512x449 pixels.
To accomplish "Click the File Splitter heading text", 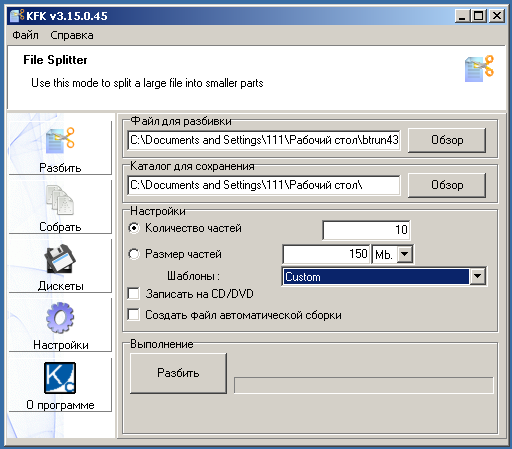I will tap(55, 60).
